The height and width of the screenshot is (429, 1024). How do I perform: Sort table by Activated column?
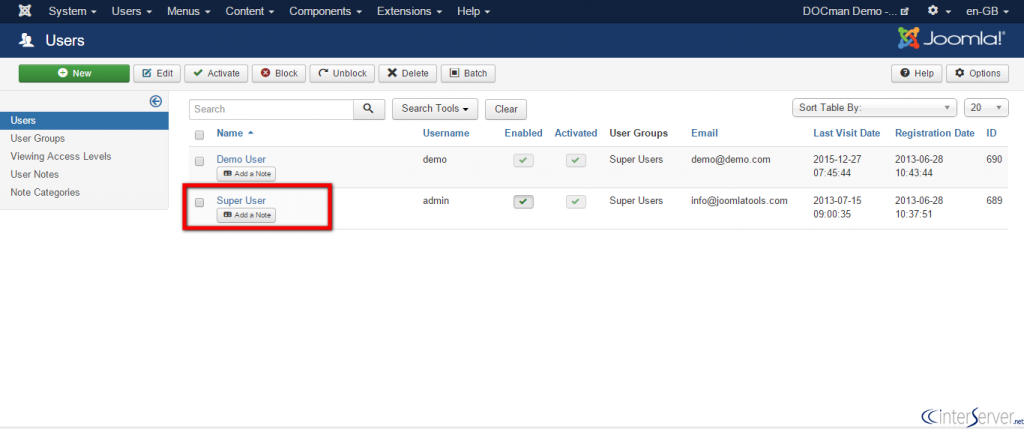point(576,133)
